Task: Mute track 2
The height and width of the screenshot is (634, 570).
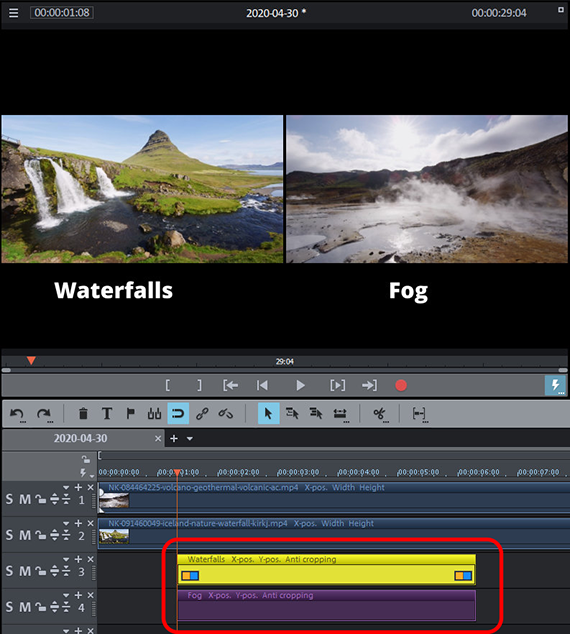Action: pos(25,535)
